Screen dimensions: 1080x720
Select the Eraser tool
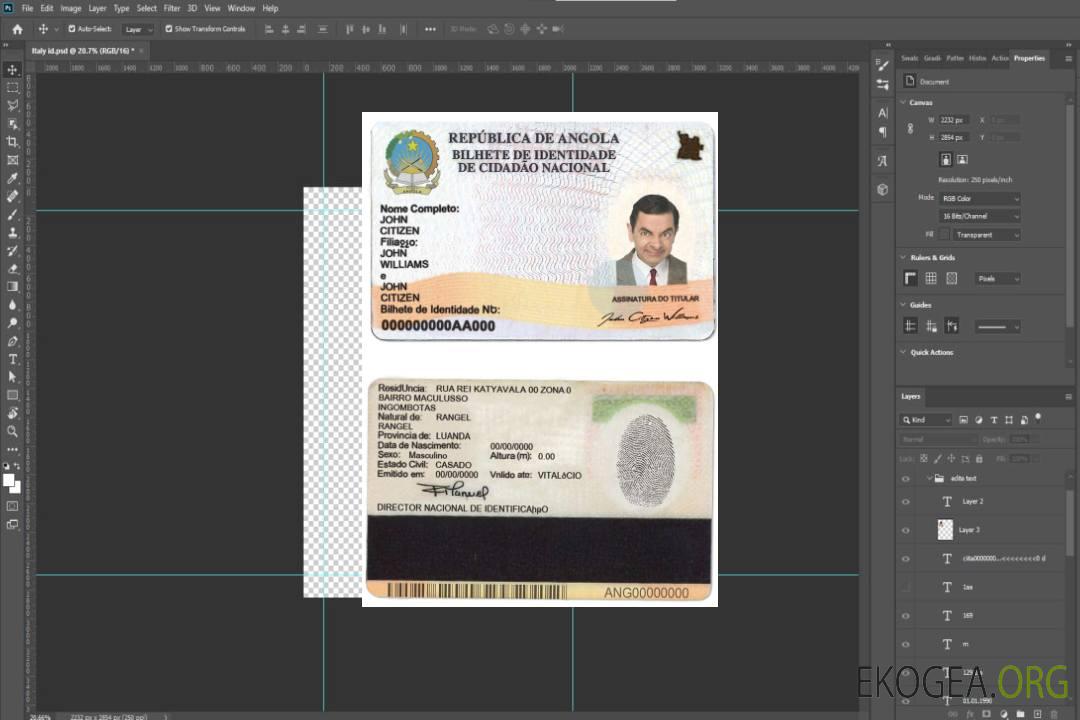pos(12,269)
